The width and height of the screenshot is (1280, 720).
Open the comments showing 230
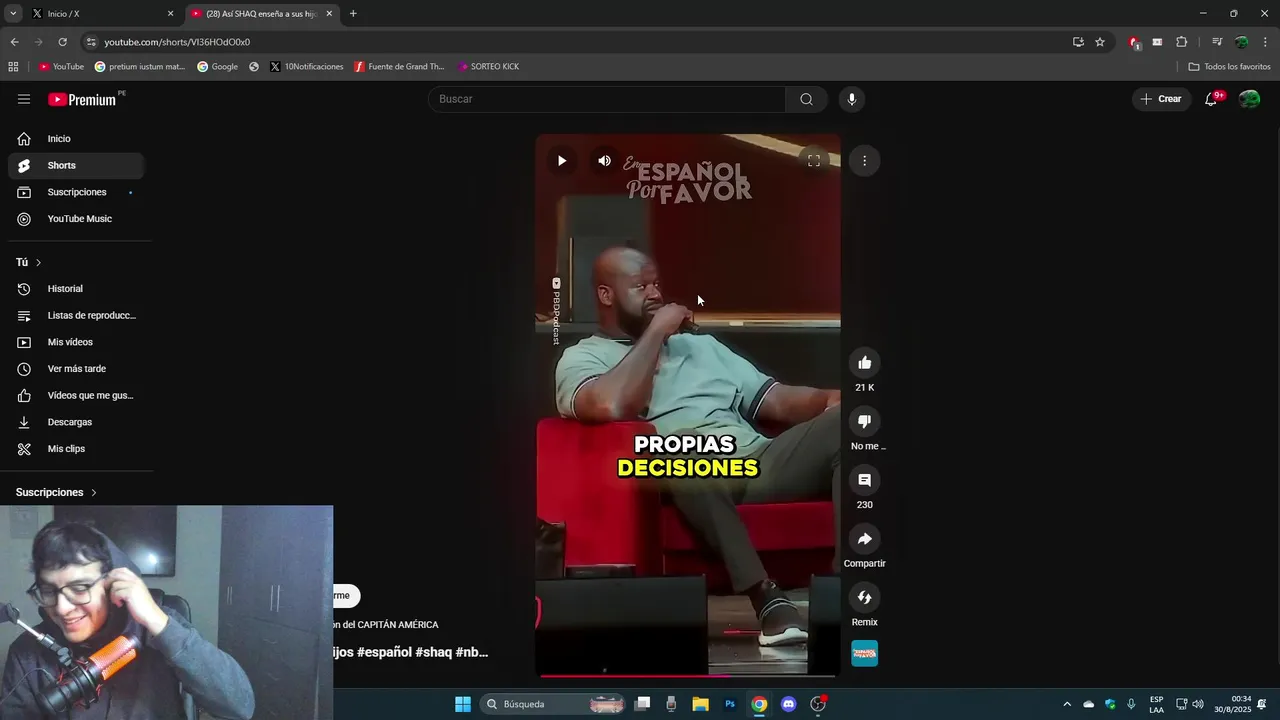tap(865, 480)
